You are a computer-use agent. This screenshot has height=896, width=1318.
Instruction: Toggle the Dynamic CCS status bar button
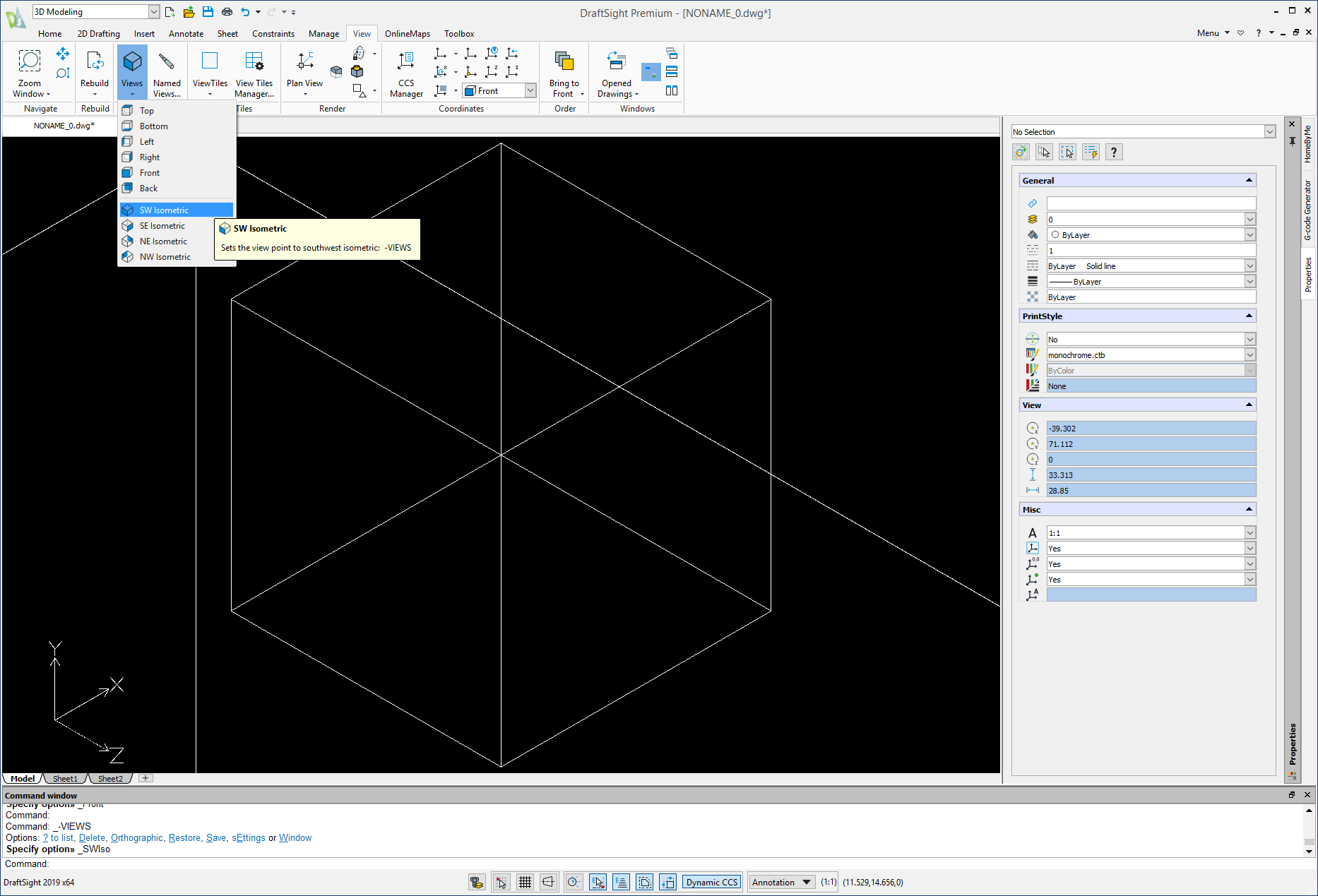711,882
